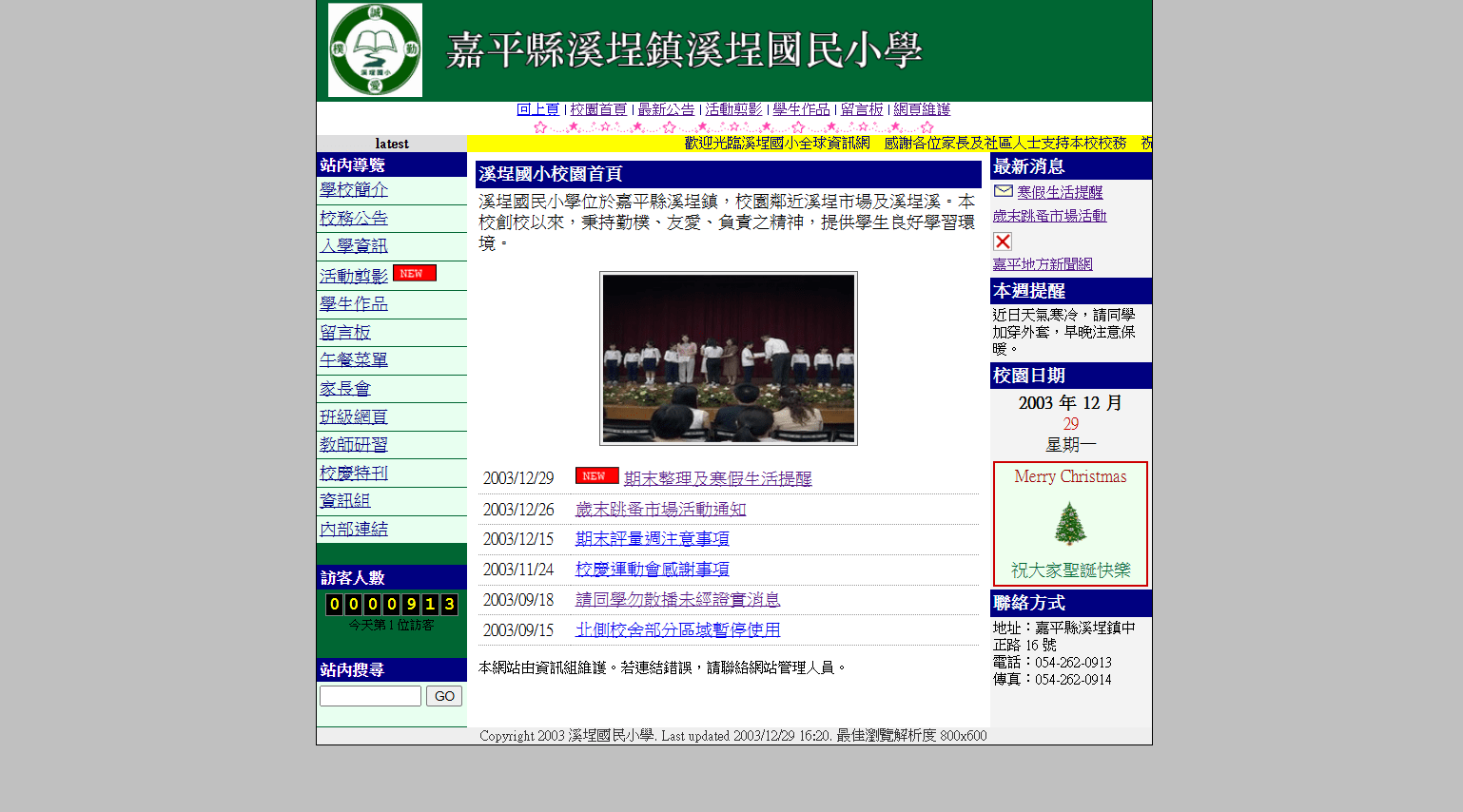The image size is (1463, 812).
Task: Click the envelope icon beside 寒假生活提醒
Action: [1003, 191]
